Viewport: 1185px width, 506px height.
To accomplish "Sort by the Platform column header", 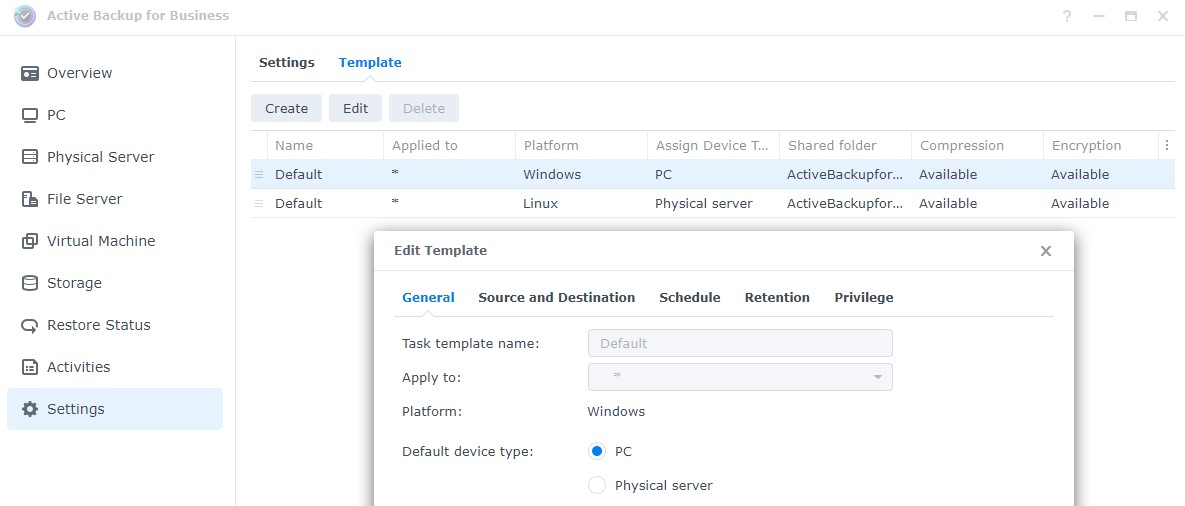I will [x=581, y=146].
